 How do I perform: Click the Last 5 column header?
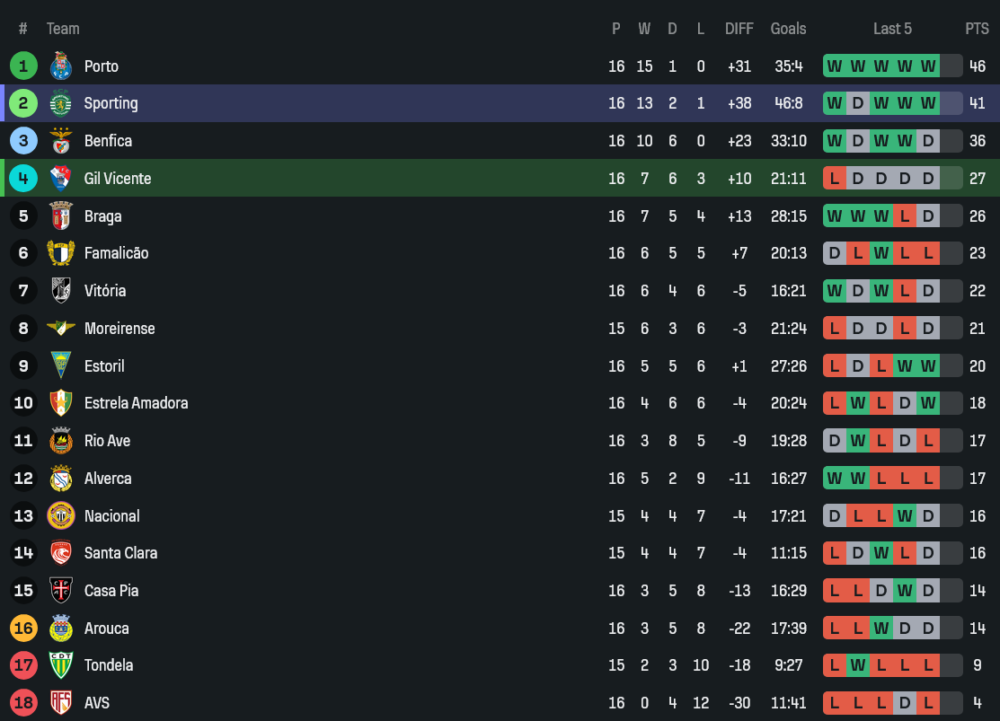(x=892, y=29)
